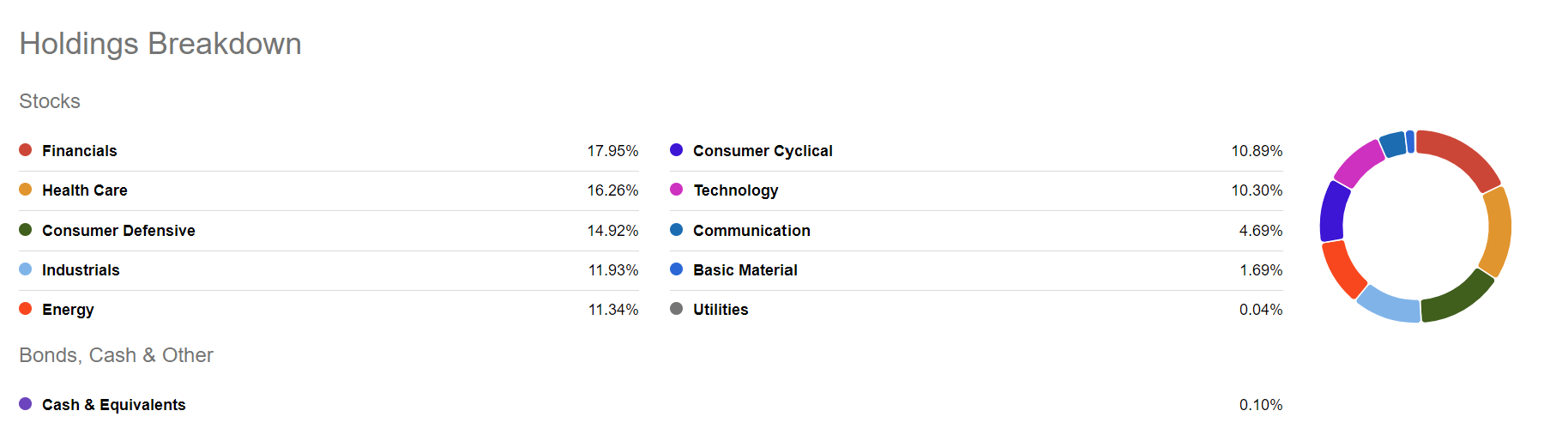Click the Consumer Cyclical sector label
Viewport: 1568px width, 441px height.
[x=763, y=151]
